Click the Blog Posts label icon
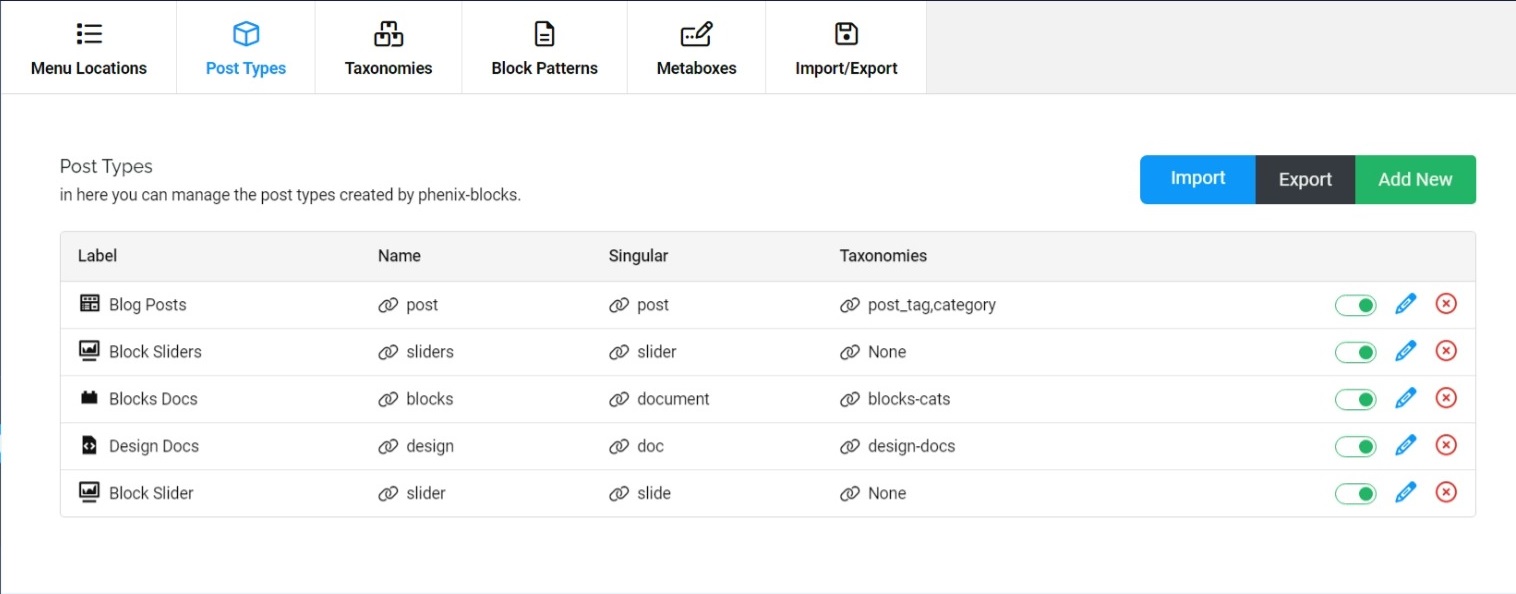Viewport: 1516px width, 594px height. 90,303
